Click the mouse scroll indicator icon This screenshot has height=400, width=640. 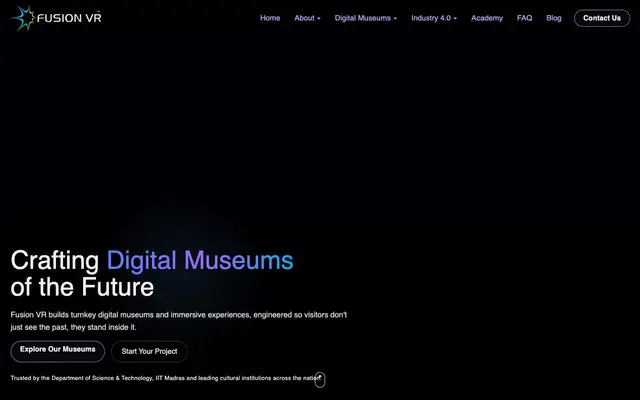coord(320,380)
